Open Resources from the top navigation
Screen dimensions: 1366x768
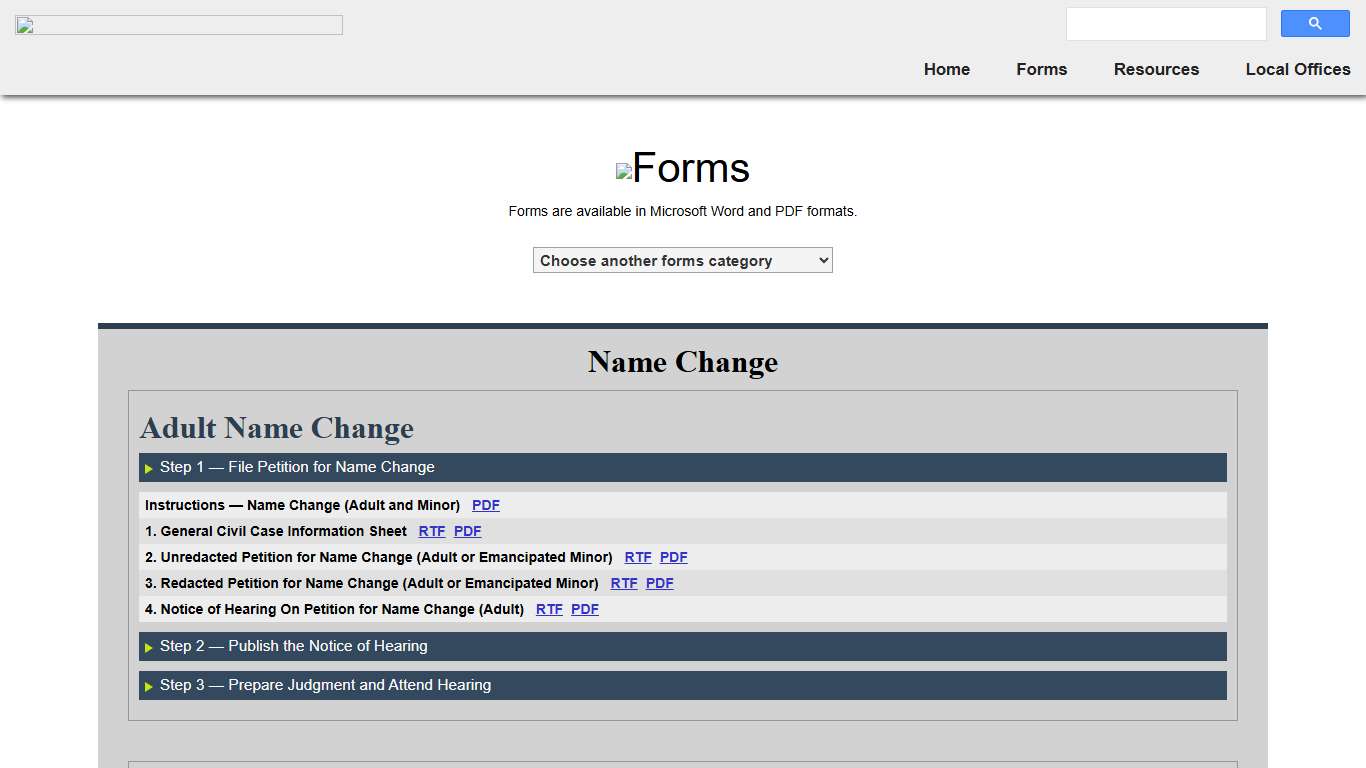(1156, 69)
